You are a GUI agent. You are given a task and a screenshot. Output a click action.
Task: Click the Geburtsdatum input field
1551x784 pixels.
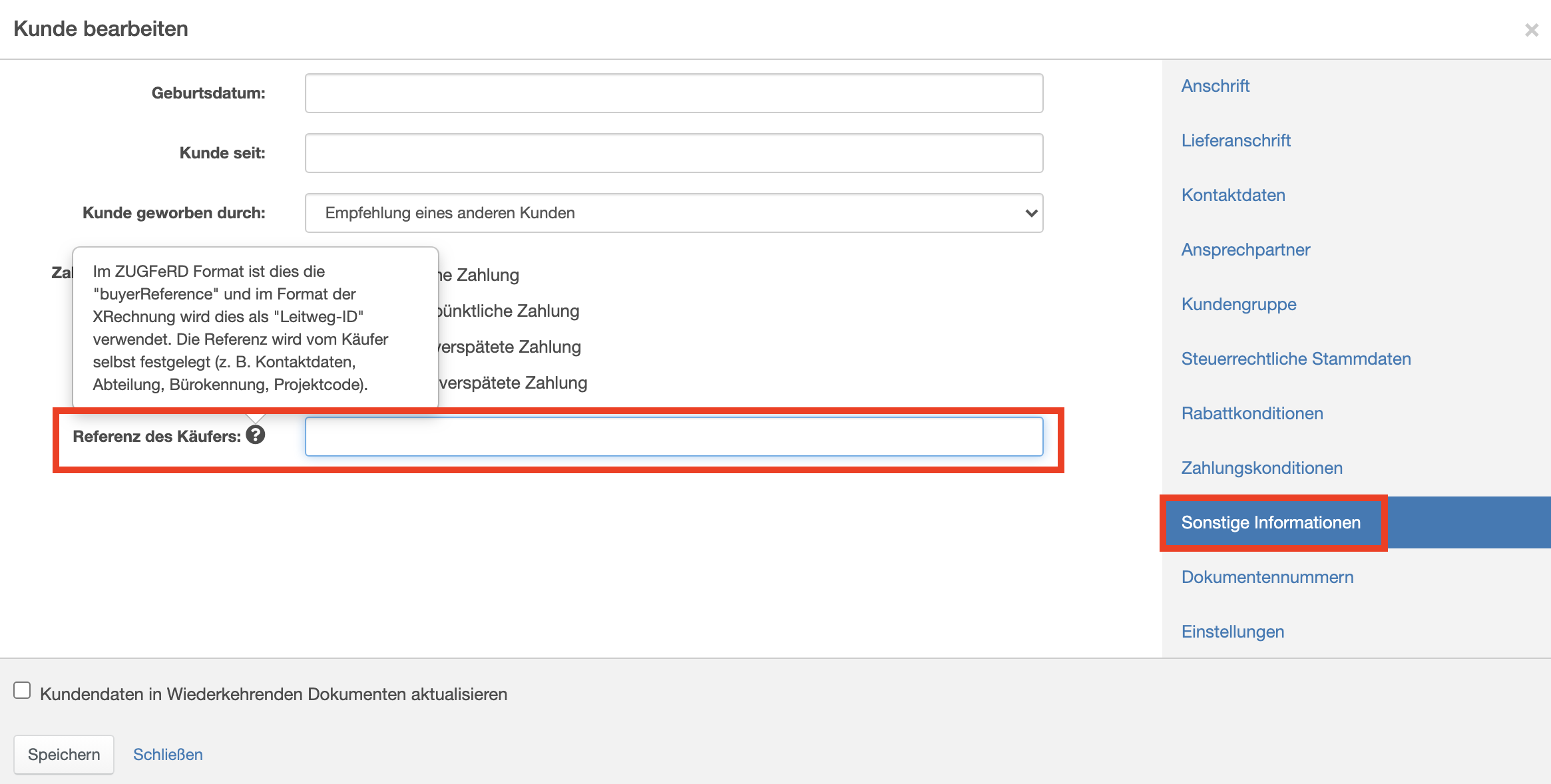pyautogui.click(x=674, y=93)
